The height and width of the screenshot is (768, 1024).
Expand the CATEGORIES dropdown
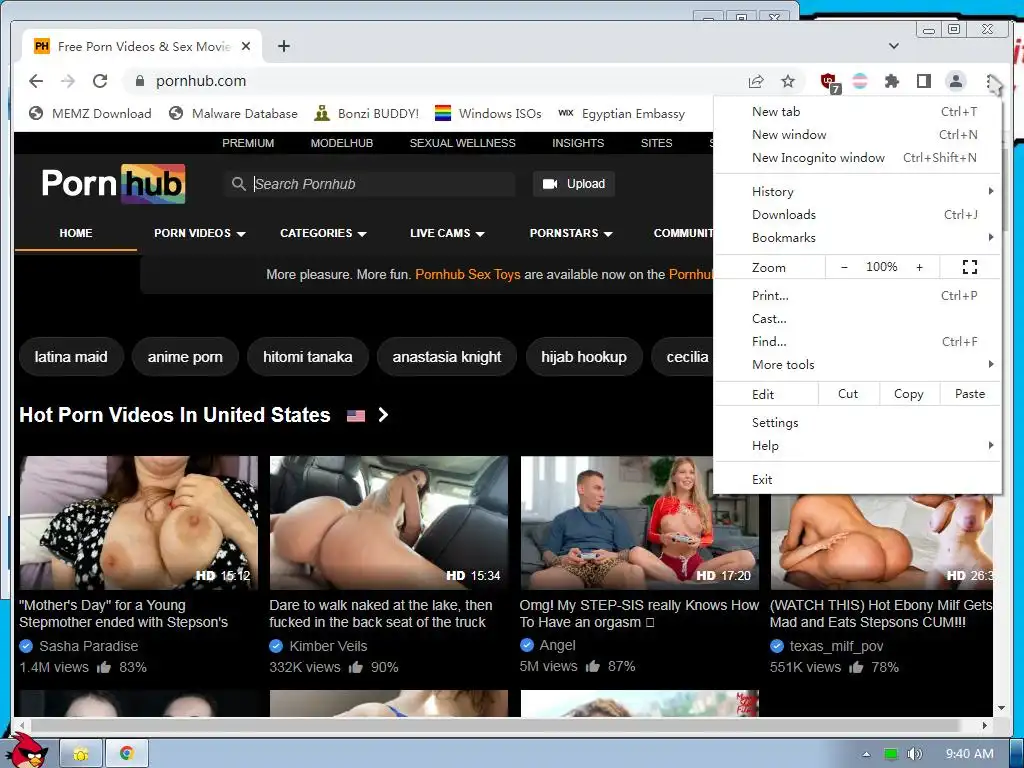pos(323,233)
